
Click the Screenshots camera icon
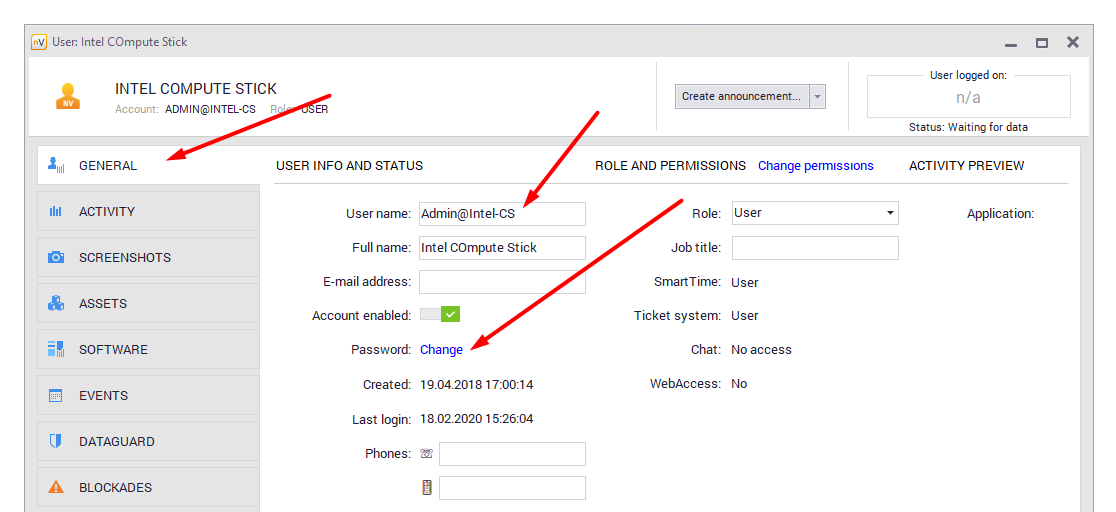coord(56,258)
